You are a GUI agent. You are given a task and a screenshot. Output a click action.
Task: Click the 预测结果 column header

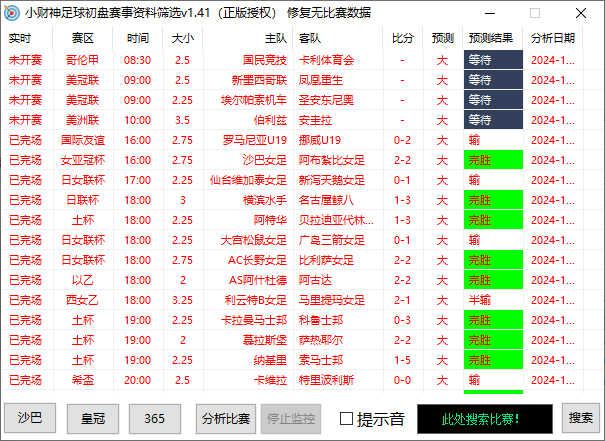tap(490, 38)
